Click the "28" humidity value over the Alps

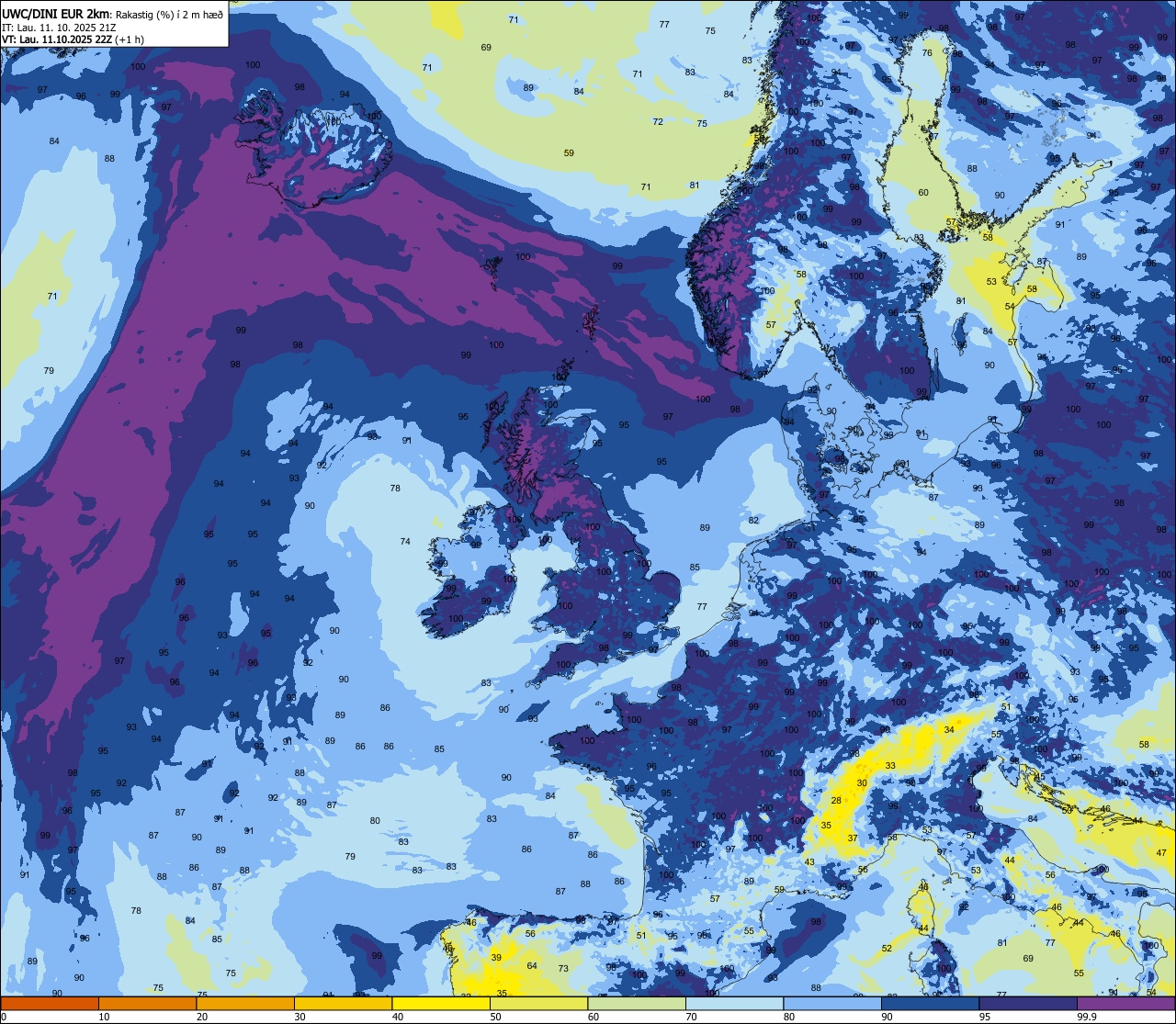coord(836,801)
